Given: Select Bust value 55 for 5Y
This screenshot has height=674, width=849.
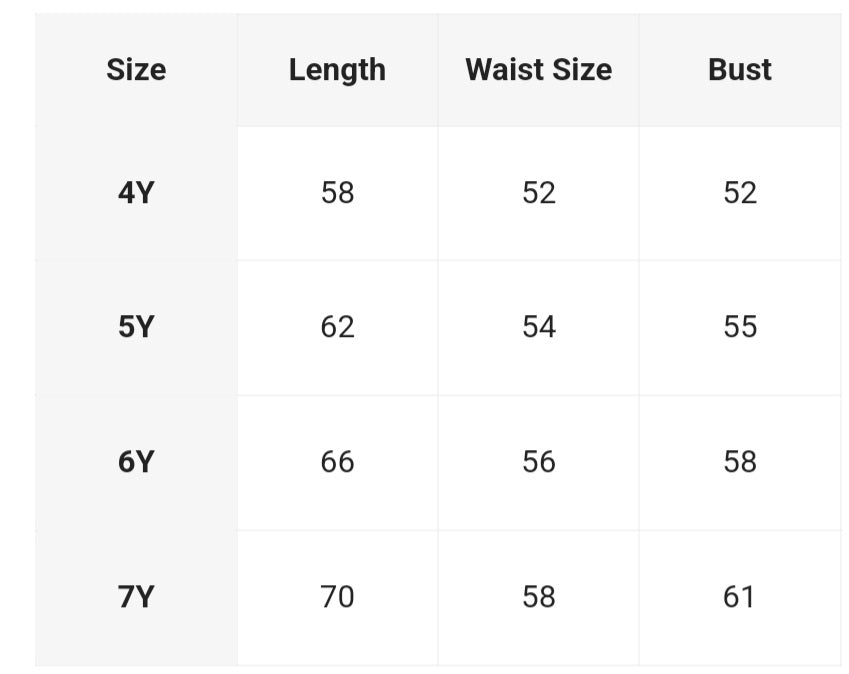Looking at the screenshot, I should (x=740, y=327).
